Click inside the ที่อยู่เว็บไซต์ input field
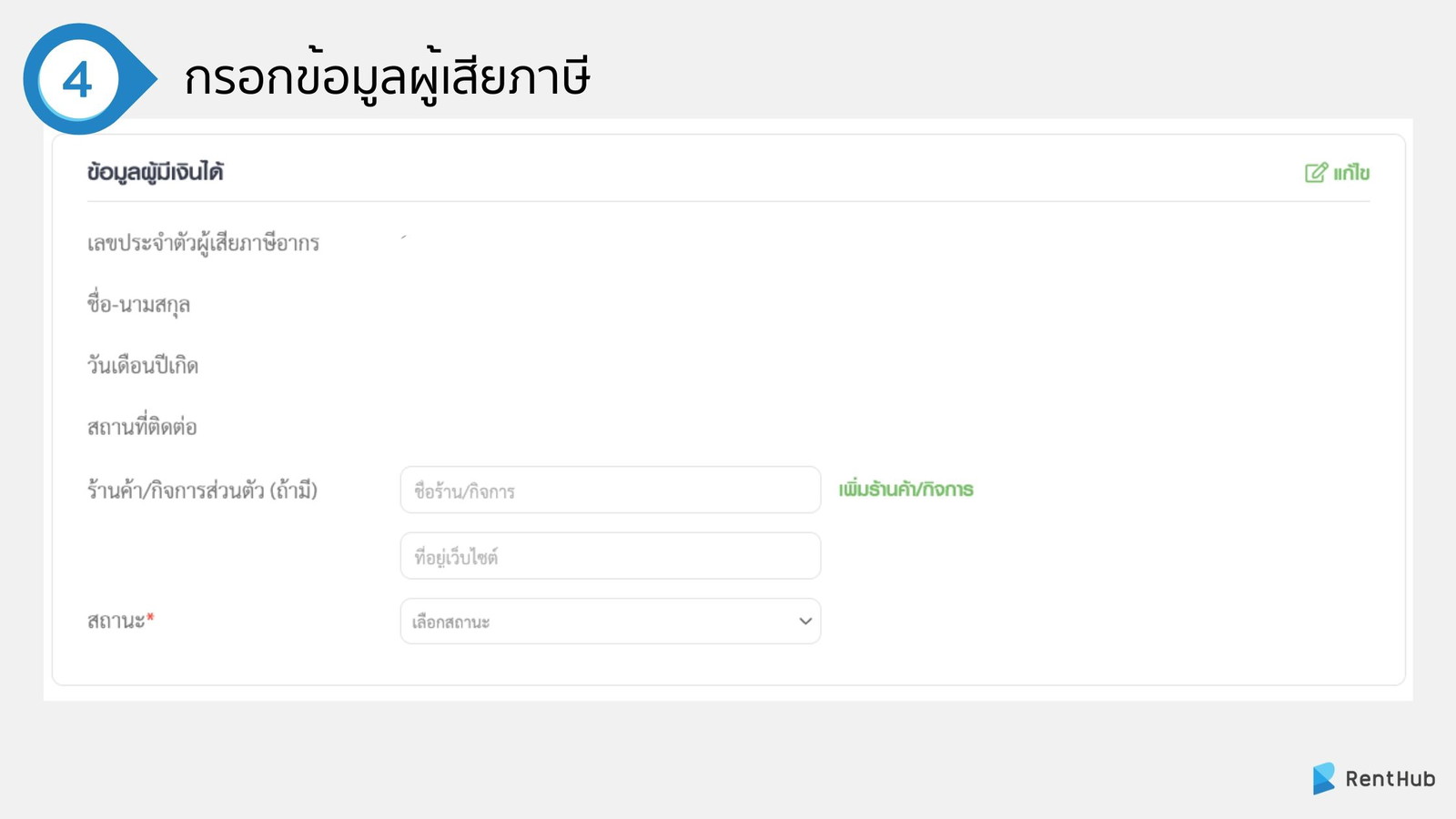The height and width of the screenshot is (819, 1456). [610, 556]
